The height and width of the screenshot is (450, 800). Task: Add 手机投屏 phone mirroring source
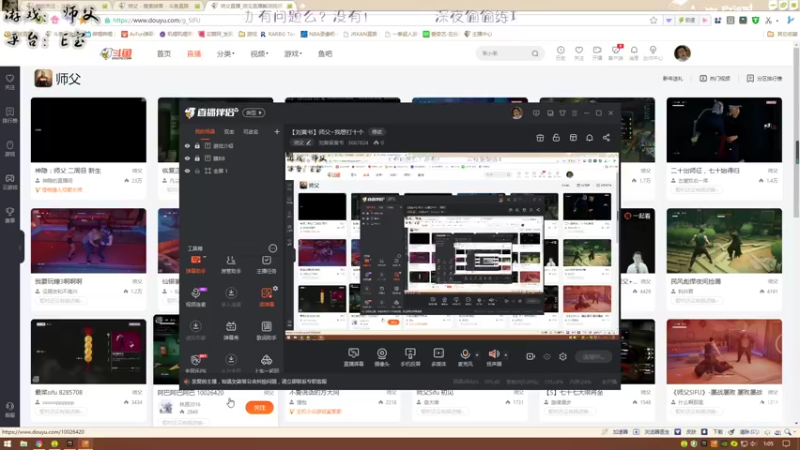click(410, 357)
